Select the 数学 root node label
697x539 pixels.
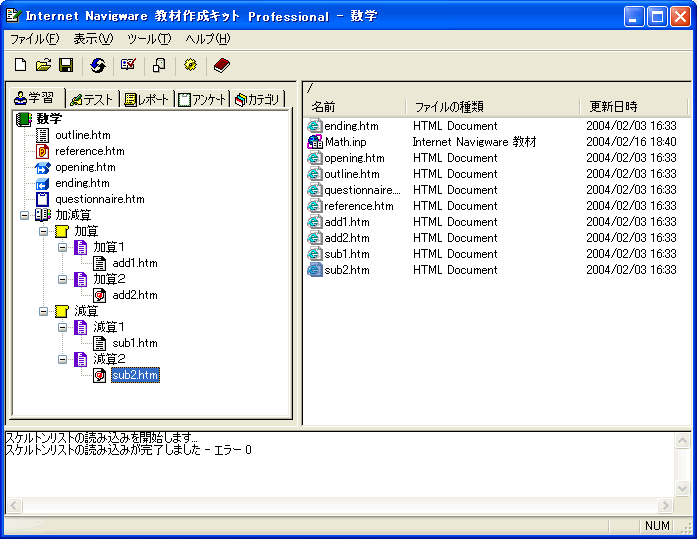click(49, 119)
